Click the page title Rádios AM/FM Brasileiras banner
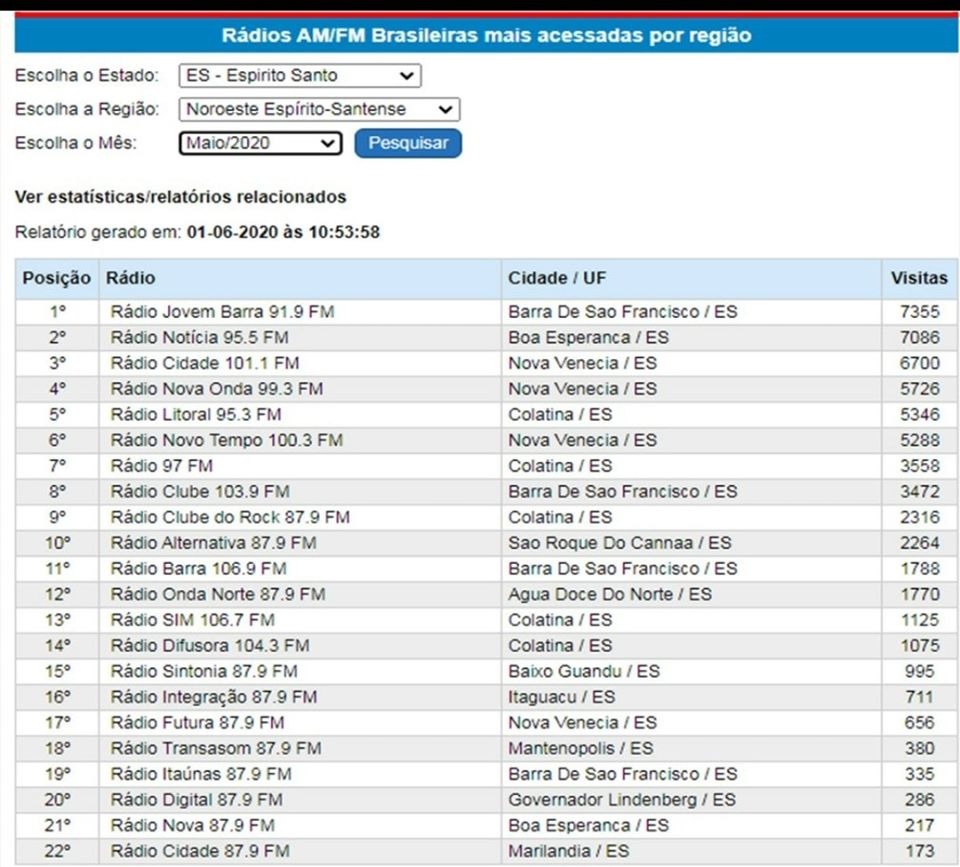 pyautogui.click(x=486, y=35)
